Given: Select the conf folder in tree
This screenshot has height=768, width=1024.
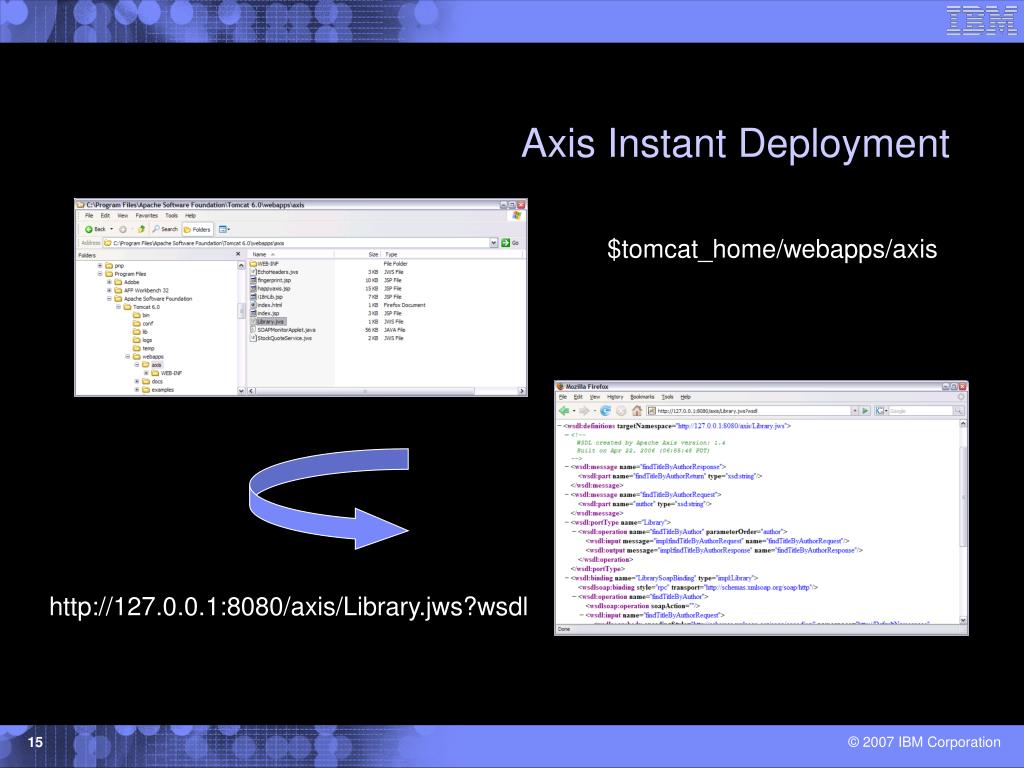Looking at the screenshot, I should (143, 324).
